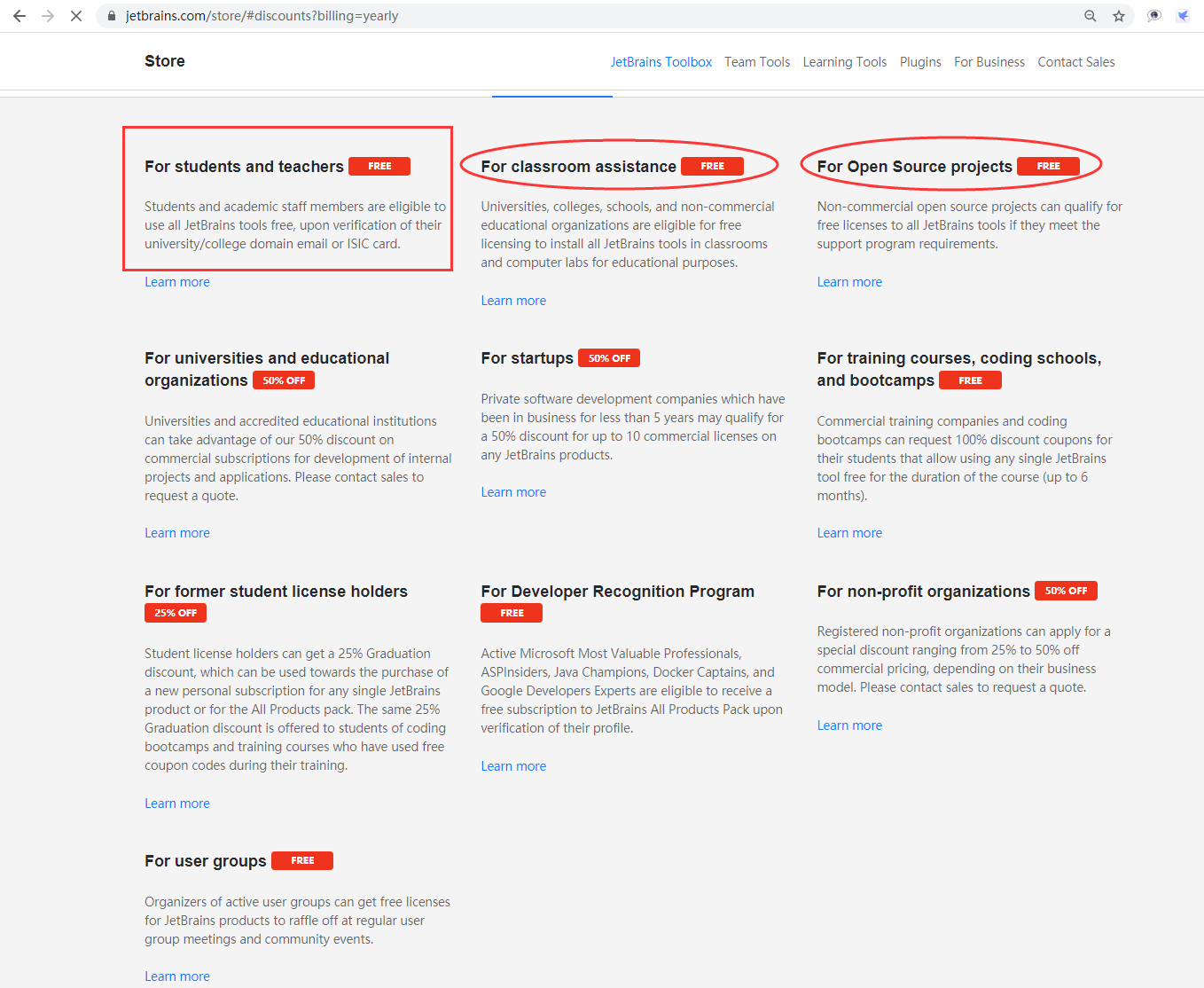The image size is (1204, 988).
Task: Select 'For non-profit organizations' heading
Action: [923, 592]
